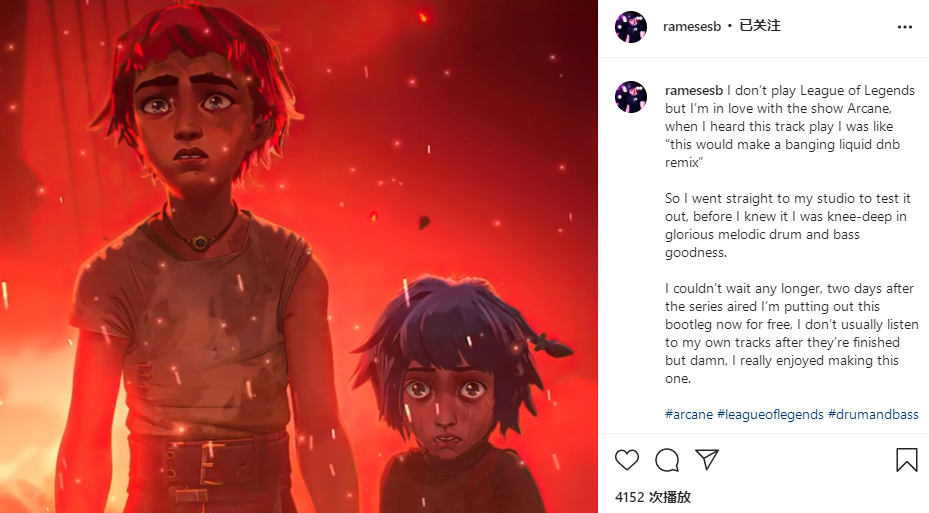Open the three-dot more options menu
929x513 pixels.
[x=905, y=27]
